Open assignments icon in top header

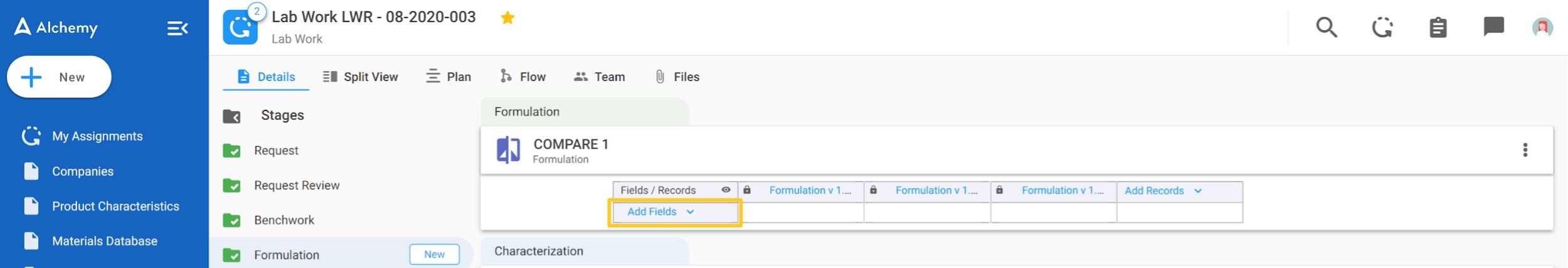(1382, 28)
